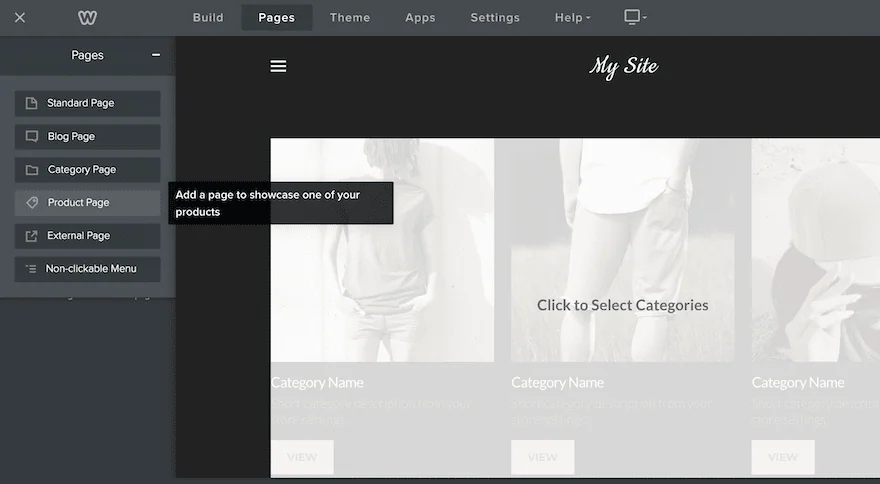Open the site hamburger menu icon

pos(278,66)
